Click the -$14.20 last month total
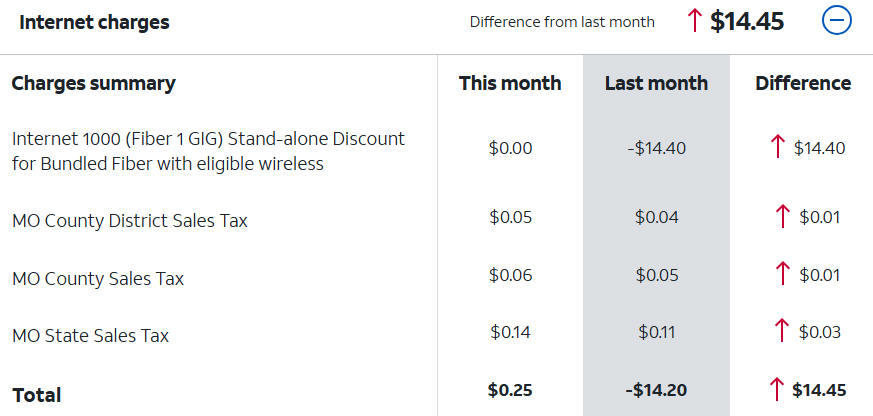The image size is (873, 416). [x=656, y=390]
